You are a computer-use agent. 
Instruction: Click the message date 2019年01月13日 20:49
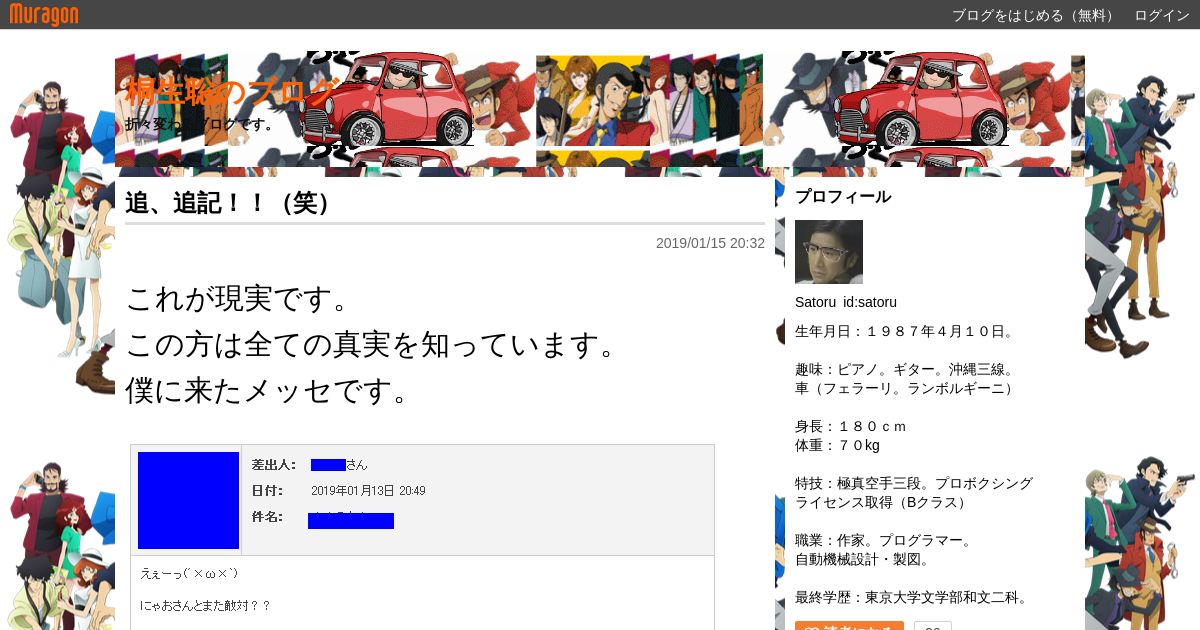(x=368, y=491)
